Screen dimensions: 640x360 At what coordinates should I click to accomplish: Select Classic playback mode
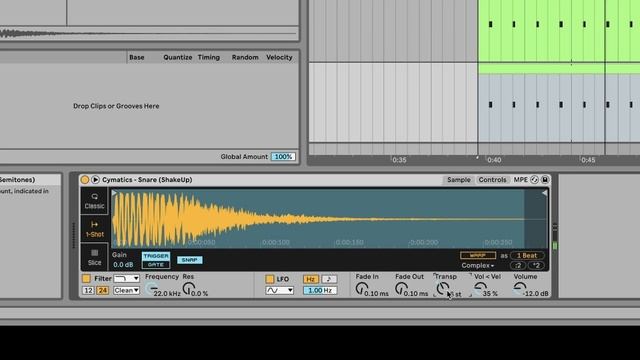tap(94, 201)
